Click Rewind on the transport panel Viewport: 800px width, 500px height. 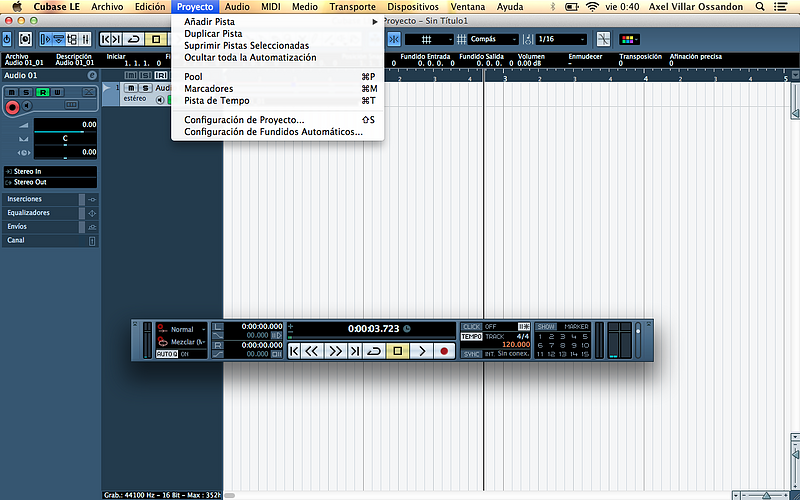[312, 351]
